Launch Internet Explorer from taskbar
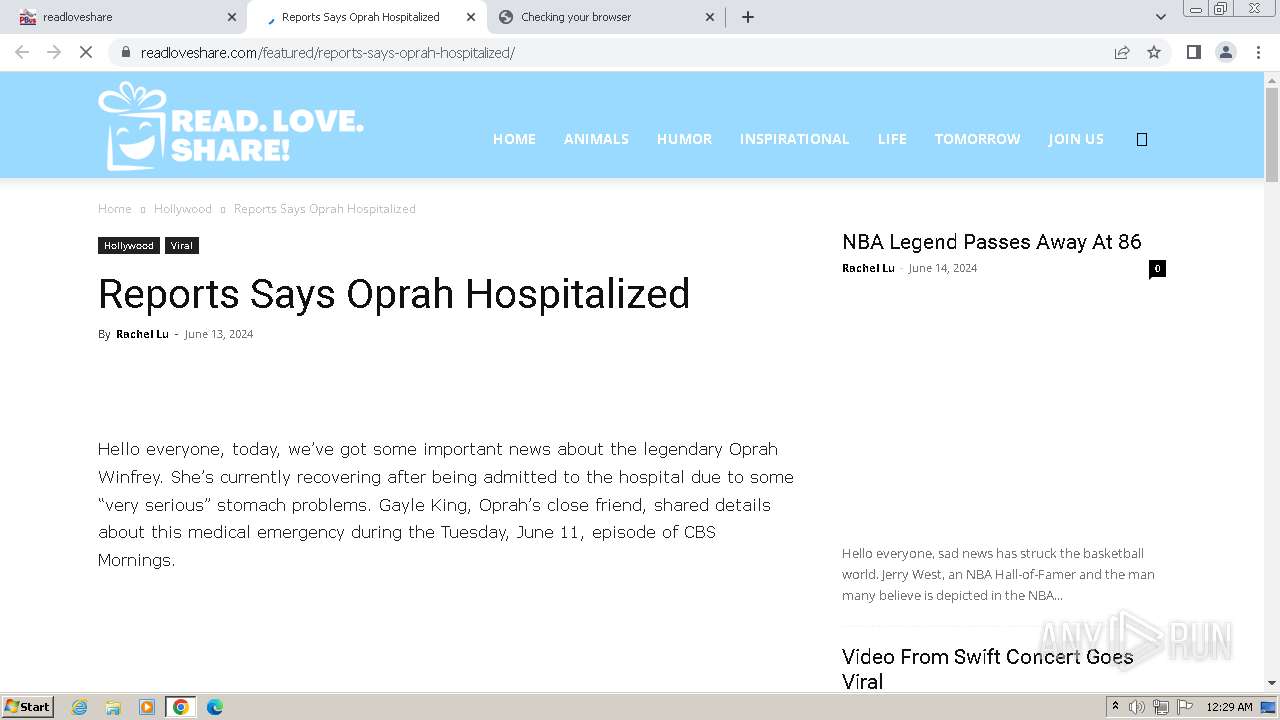Image resolution: width=1280 pixels, height=720 pixels. click(80, 707)
